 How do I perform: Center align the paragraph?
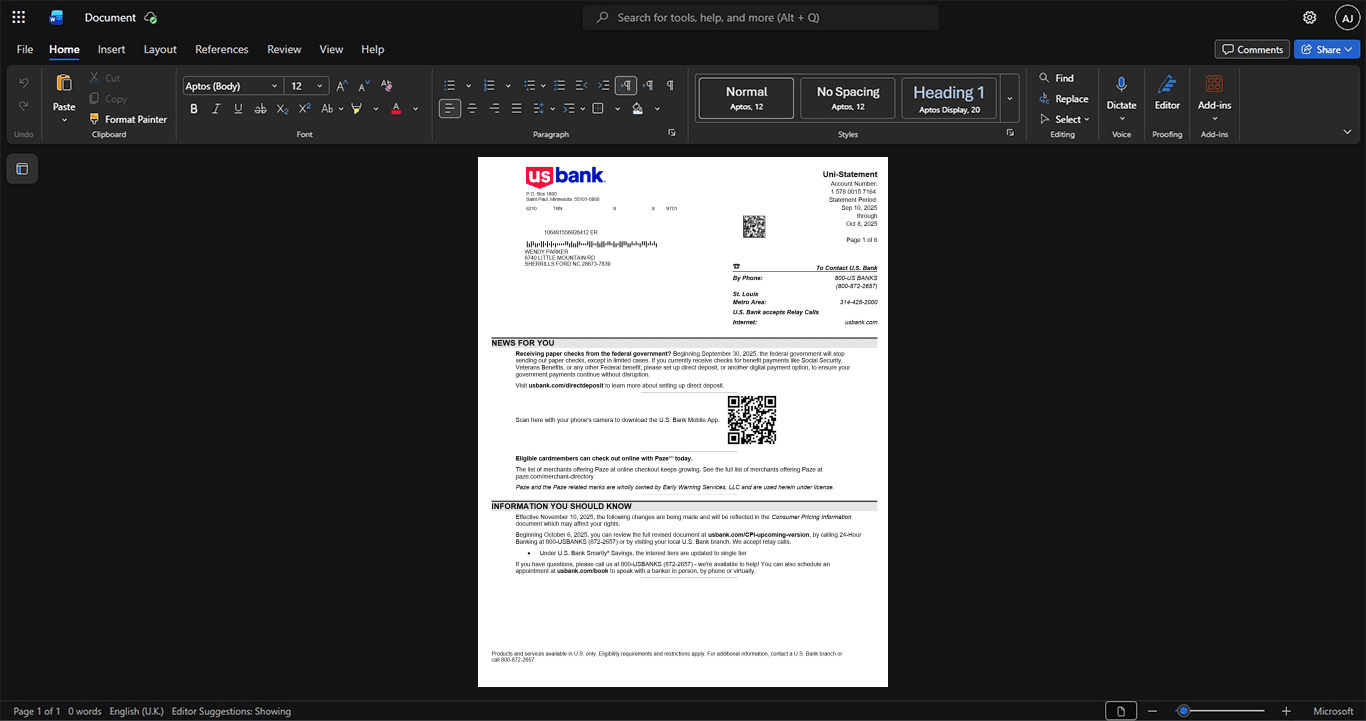472,108
